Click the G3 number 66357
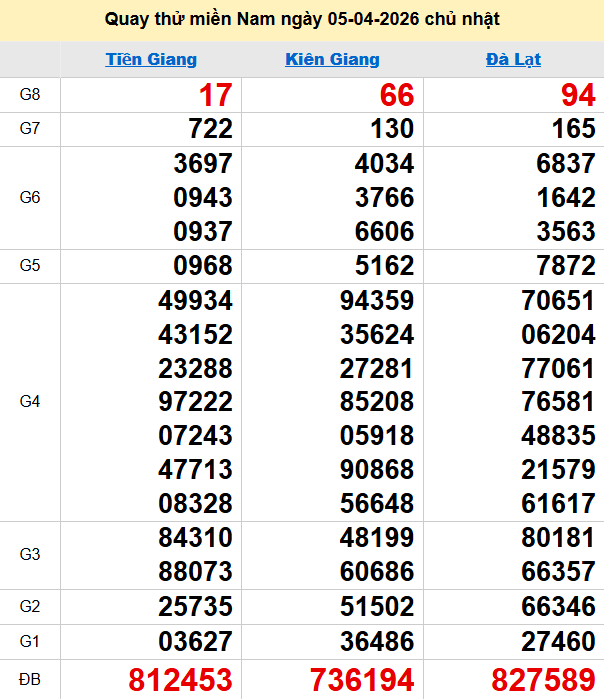 coord(559,572)
